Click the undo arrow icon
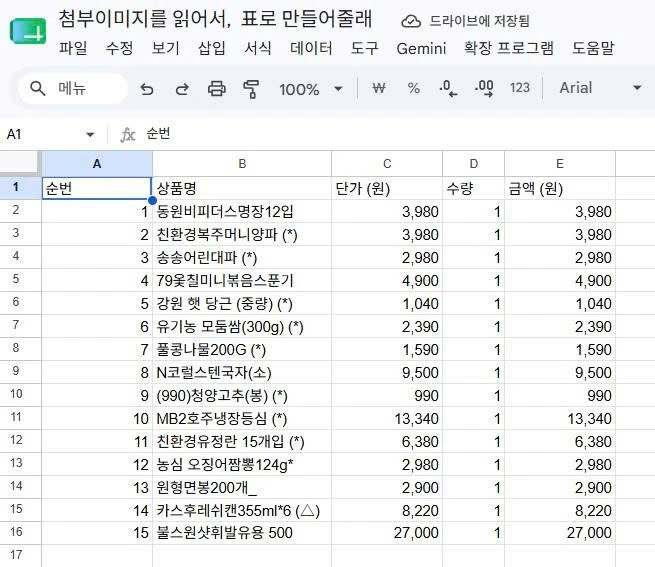The height and width of the screenshot is (567, 655). pyautogui.click(x=147, y=89)
